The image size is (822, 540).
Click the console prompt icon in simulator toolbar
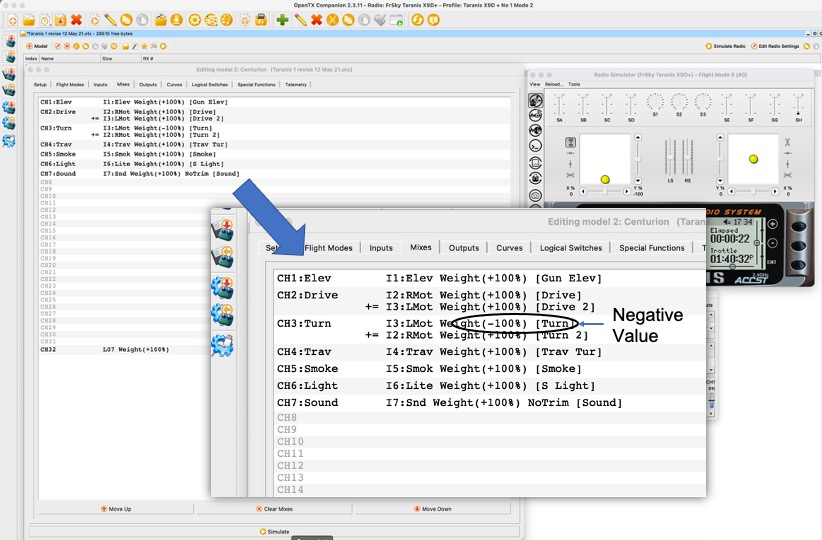(x=535, y=146)
